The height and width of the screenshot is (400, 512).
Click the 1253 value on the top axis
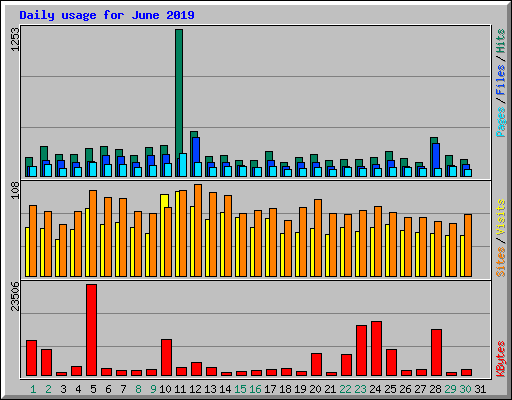coord(15,39)
